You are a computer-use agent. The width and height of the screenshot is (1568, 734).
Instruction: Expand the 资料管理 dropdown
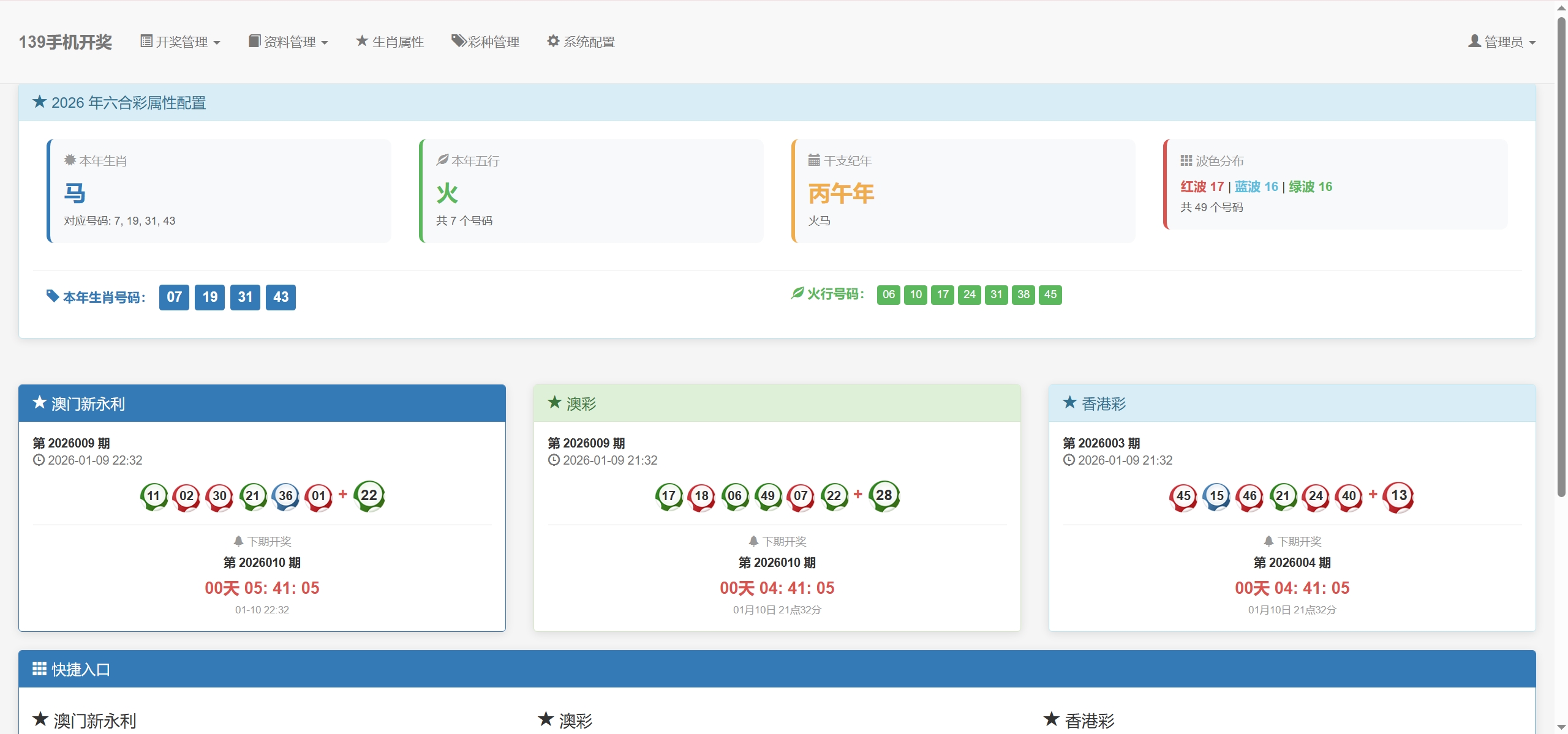(288, 42)
